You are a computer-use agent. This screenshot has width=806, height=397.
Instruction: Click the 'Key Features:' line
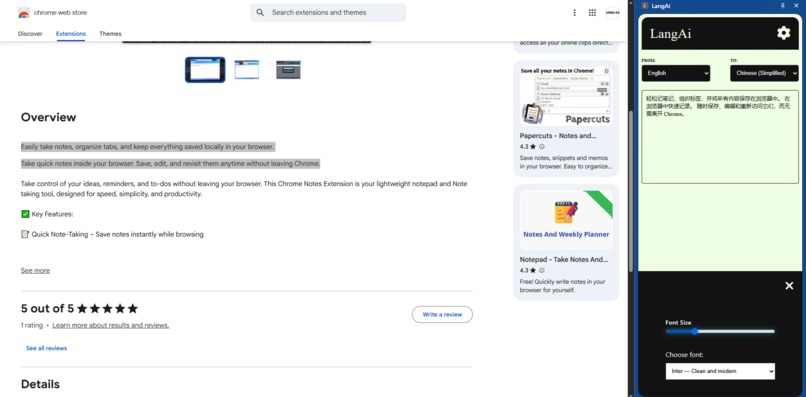click(47, 214)
